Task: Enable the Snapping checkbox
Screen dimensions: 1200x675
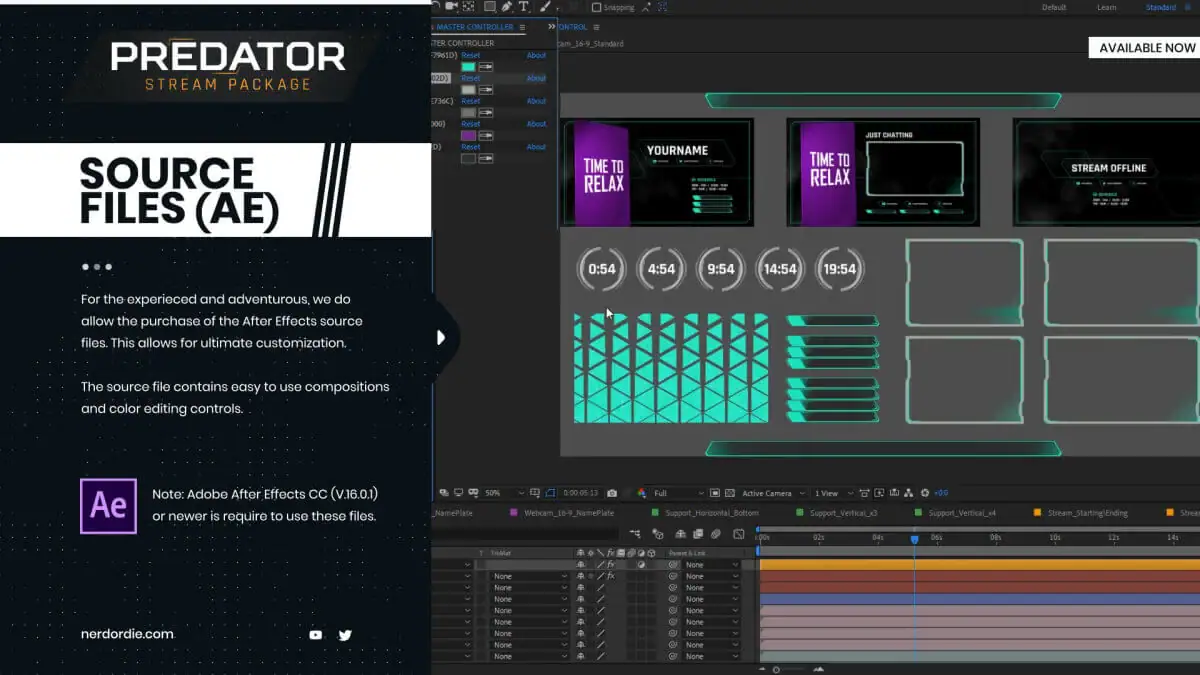Action: click(597, 8)
